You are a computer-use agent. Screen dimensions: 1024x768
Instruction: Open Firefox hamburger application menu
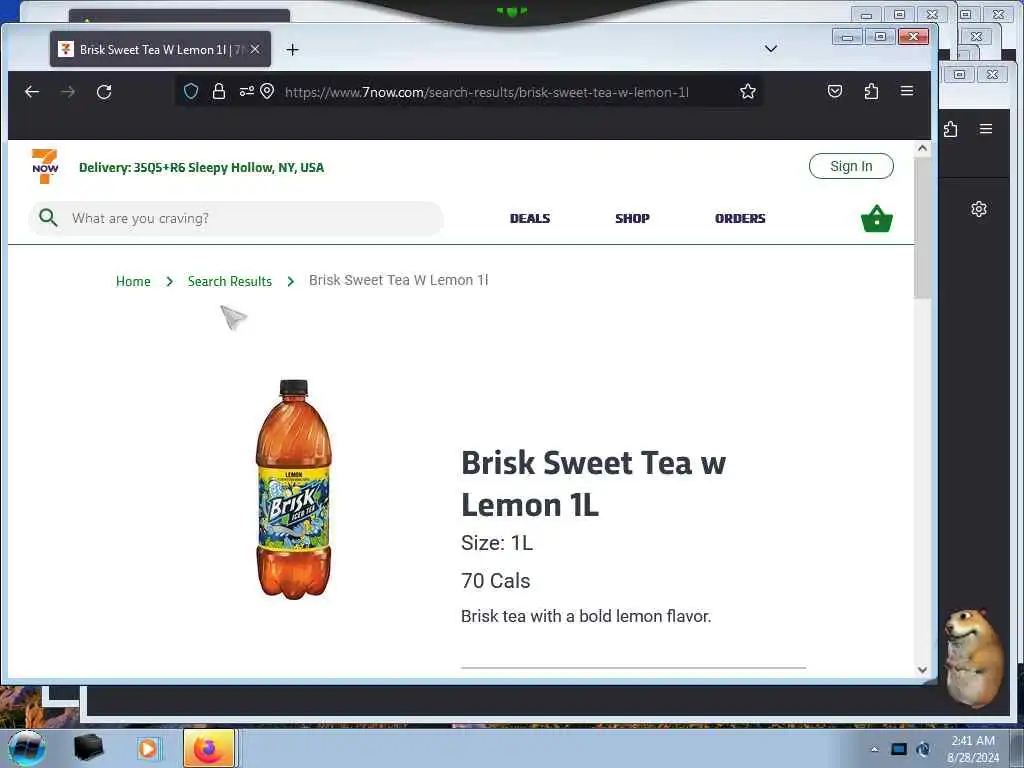point(907,91)
